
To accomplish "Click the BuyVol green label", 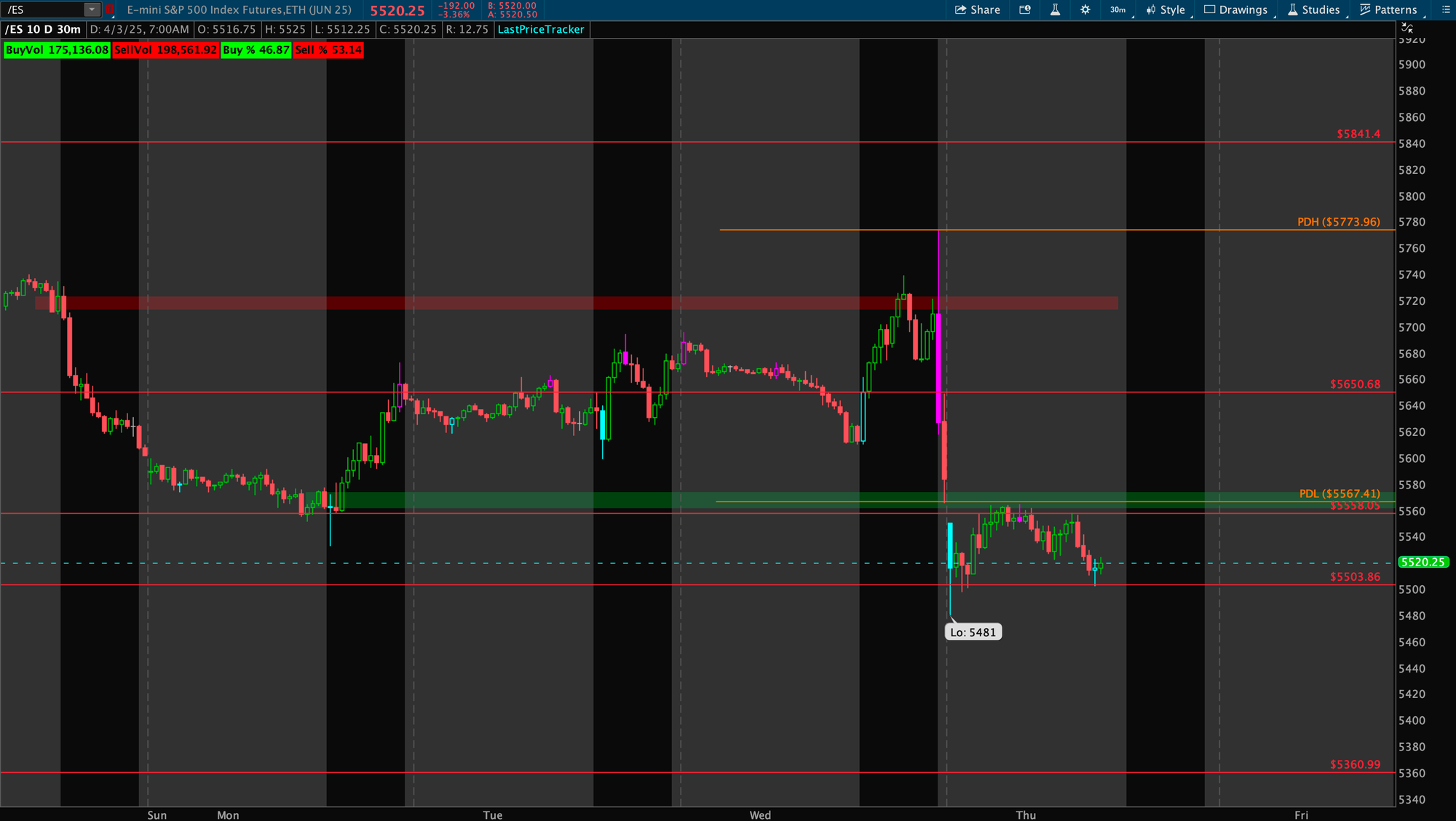I will 57,49.
